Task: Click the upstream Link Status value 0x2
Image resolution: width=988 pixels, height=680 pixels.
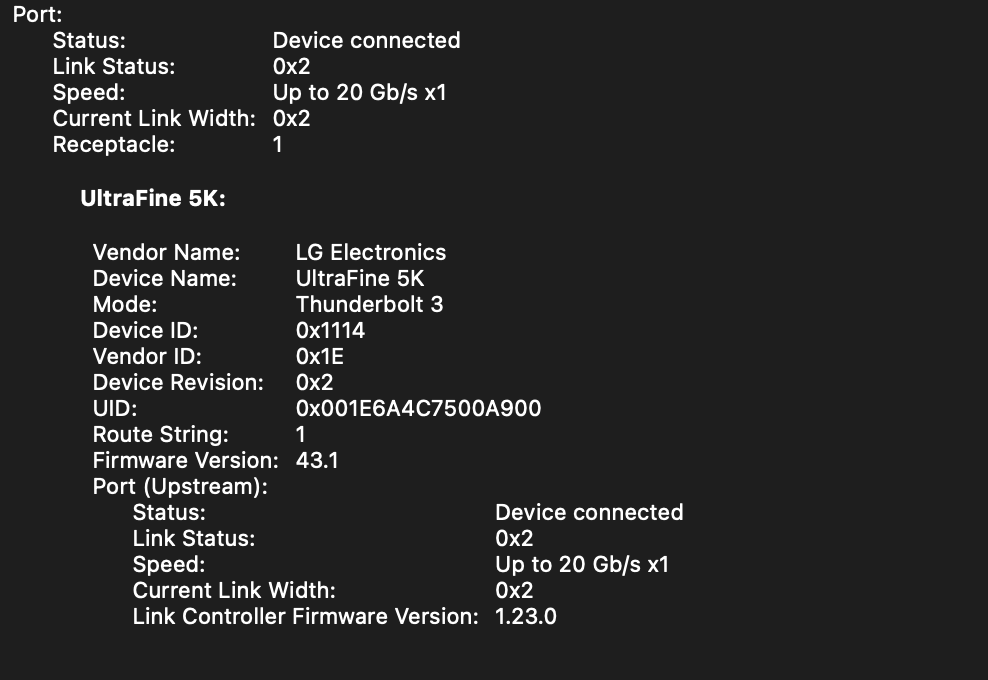Action: tap(514, 539)
